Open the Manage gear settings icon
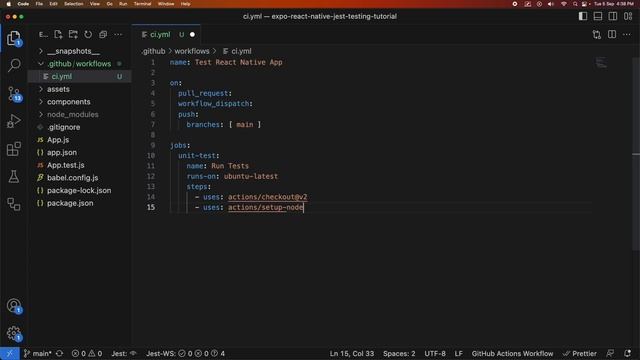This screenshot has height=360, width=640. coord(14,333)
